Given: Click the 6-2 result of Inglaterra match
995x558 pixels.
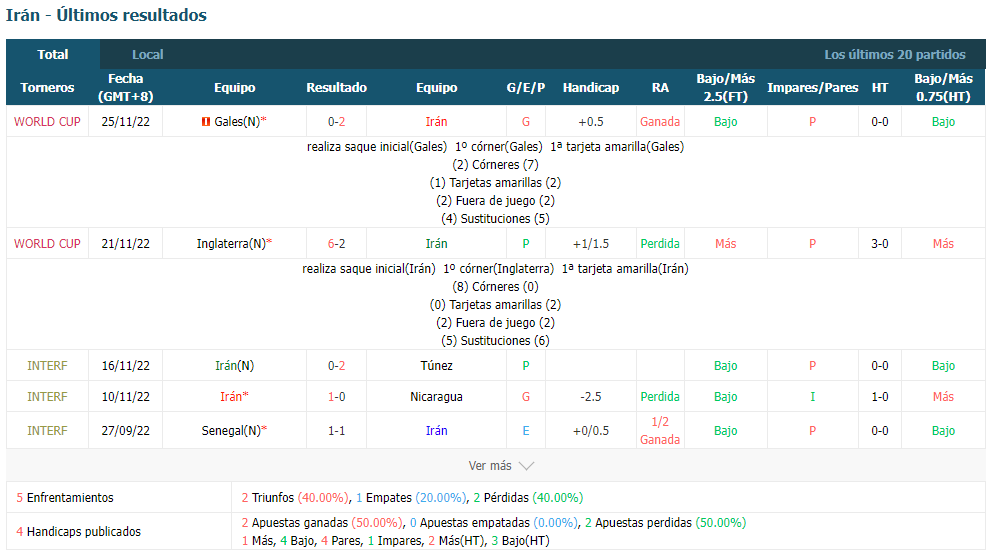Looking at the screenshot, I should tap(336, 244).
